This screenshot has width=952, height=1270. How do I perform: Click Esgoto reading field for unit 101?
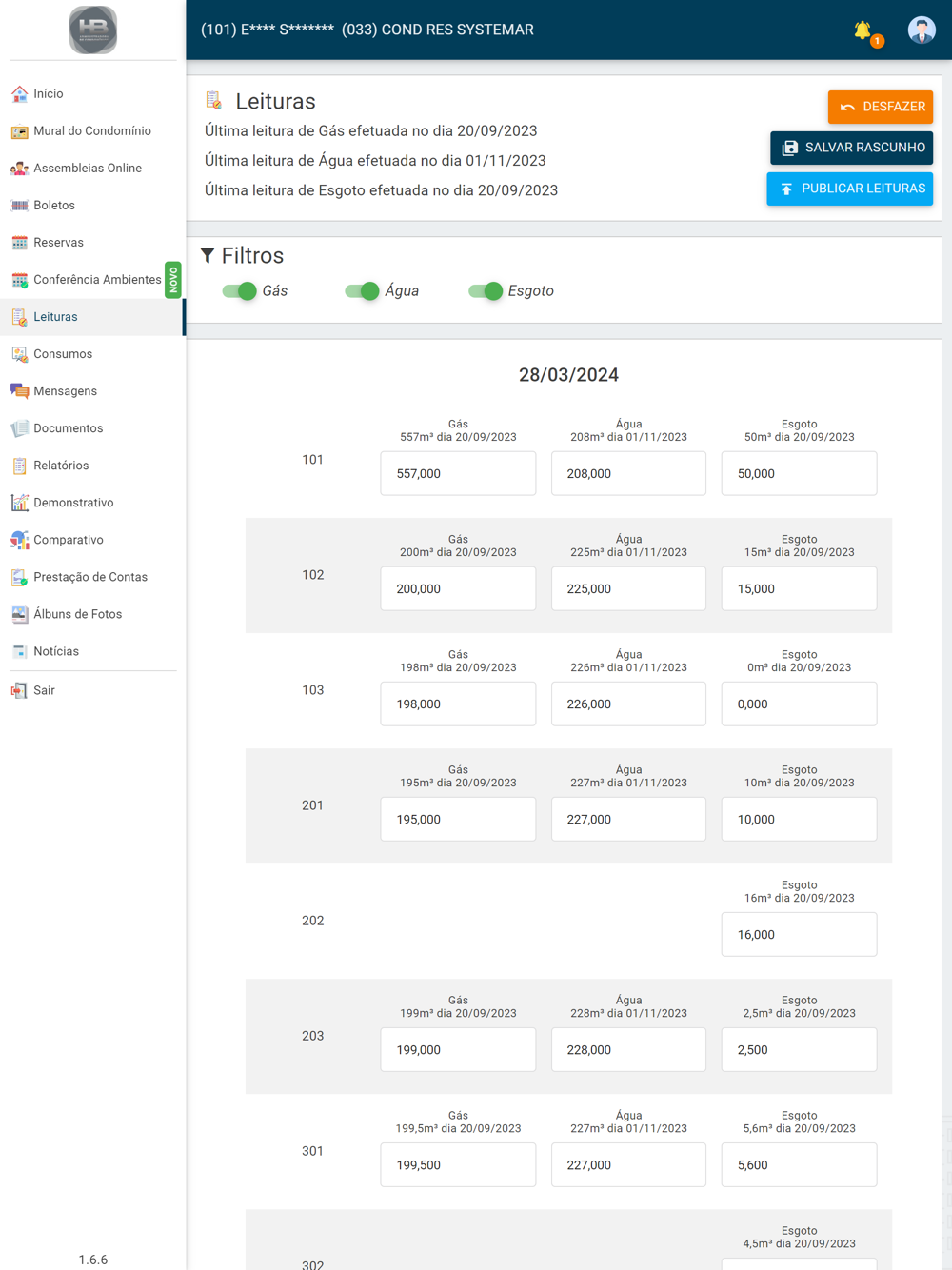(x=799, y=473)
